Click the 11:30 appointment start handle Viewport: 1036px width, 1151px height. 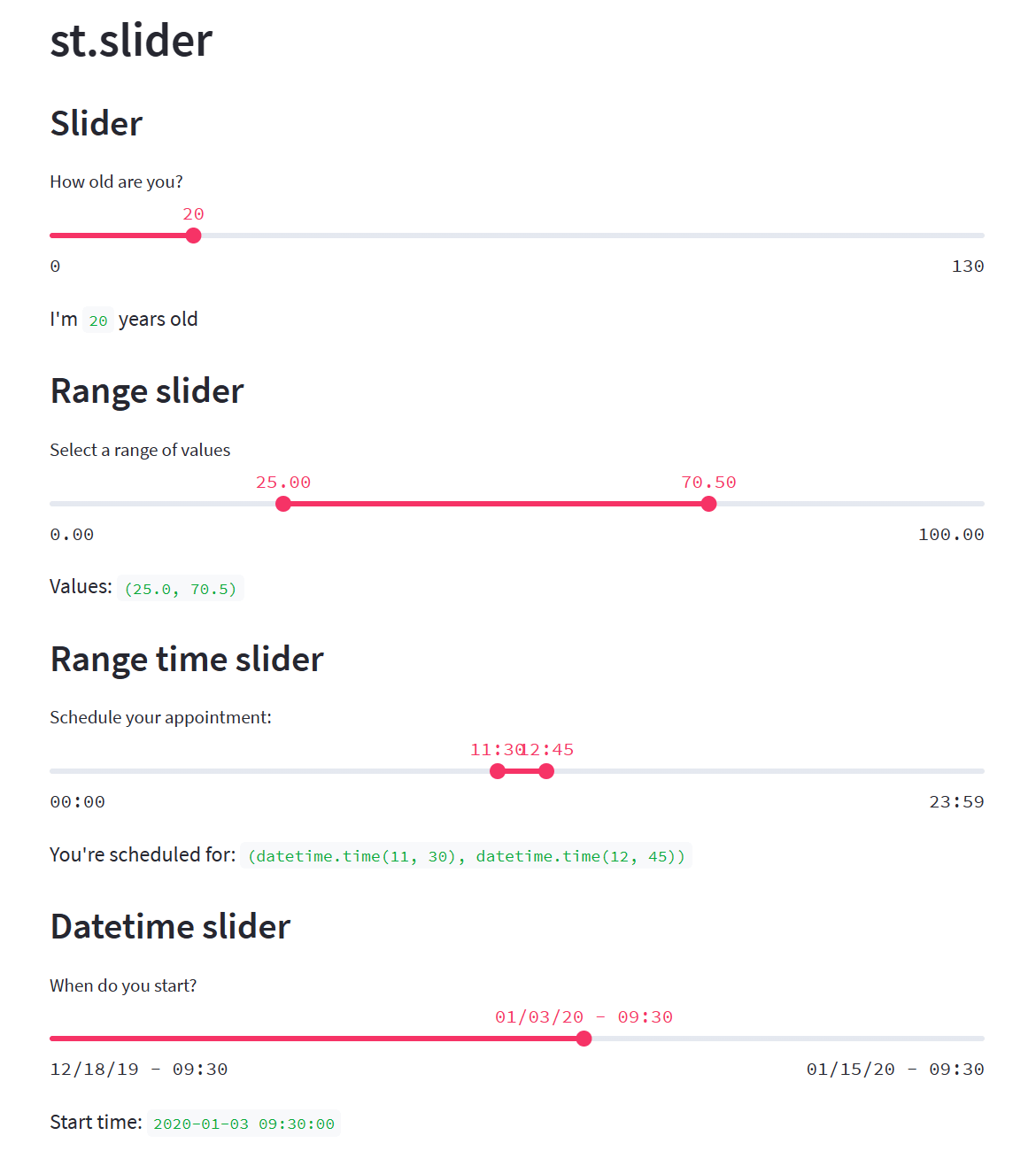point(498,771)
